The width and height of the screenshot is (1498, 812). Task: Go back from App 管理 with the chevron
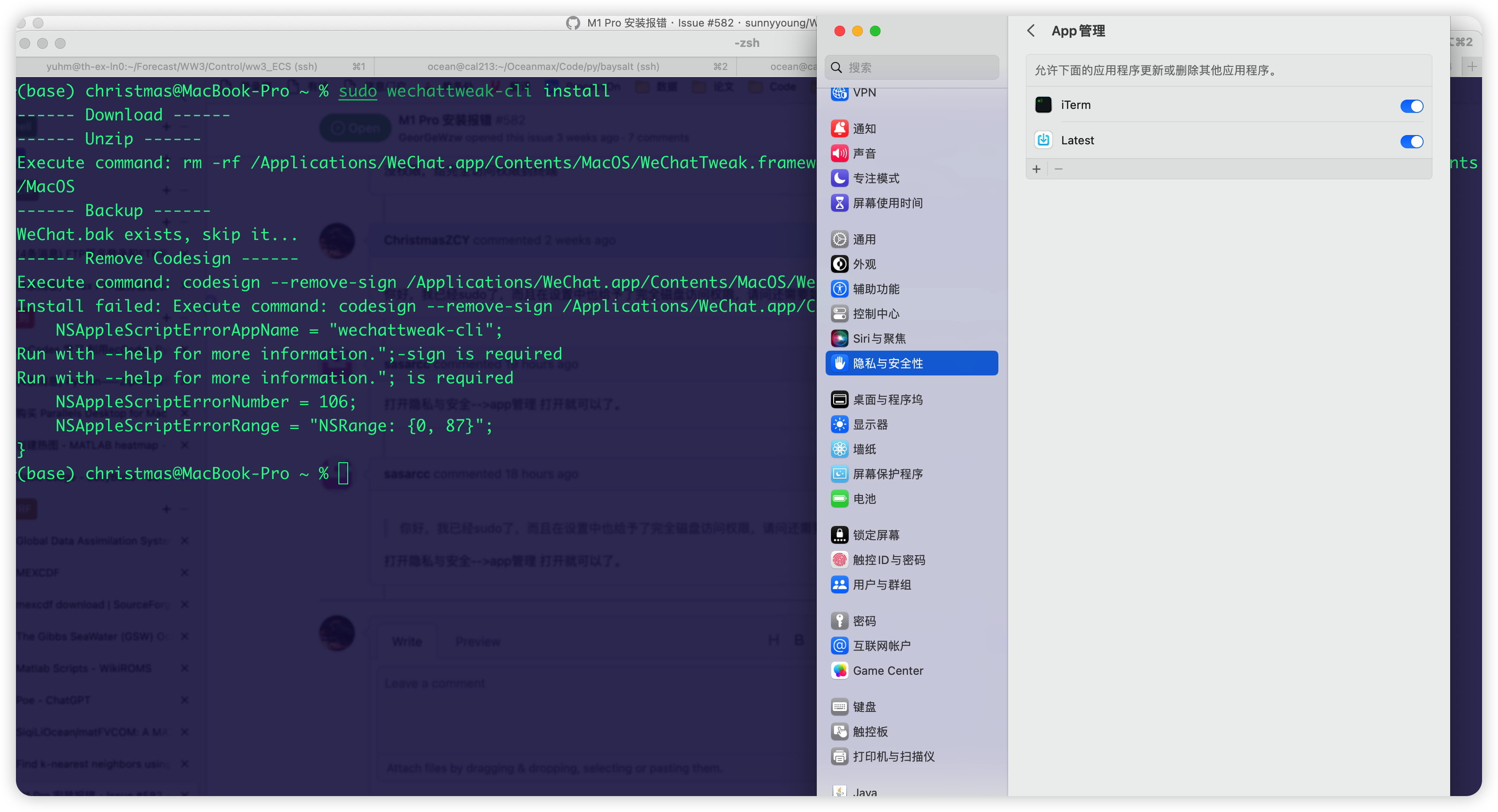coord(1031,31)
